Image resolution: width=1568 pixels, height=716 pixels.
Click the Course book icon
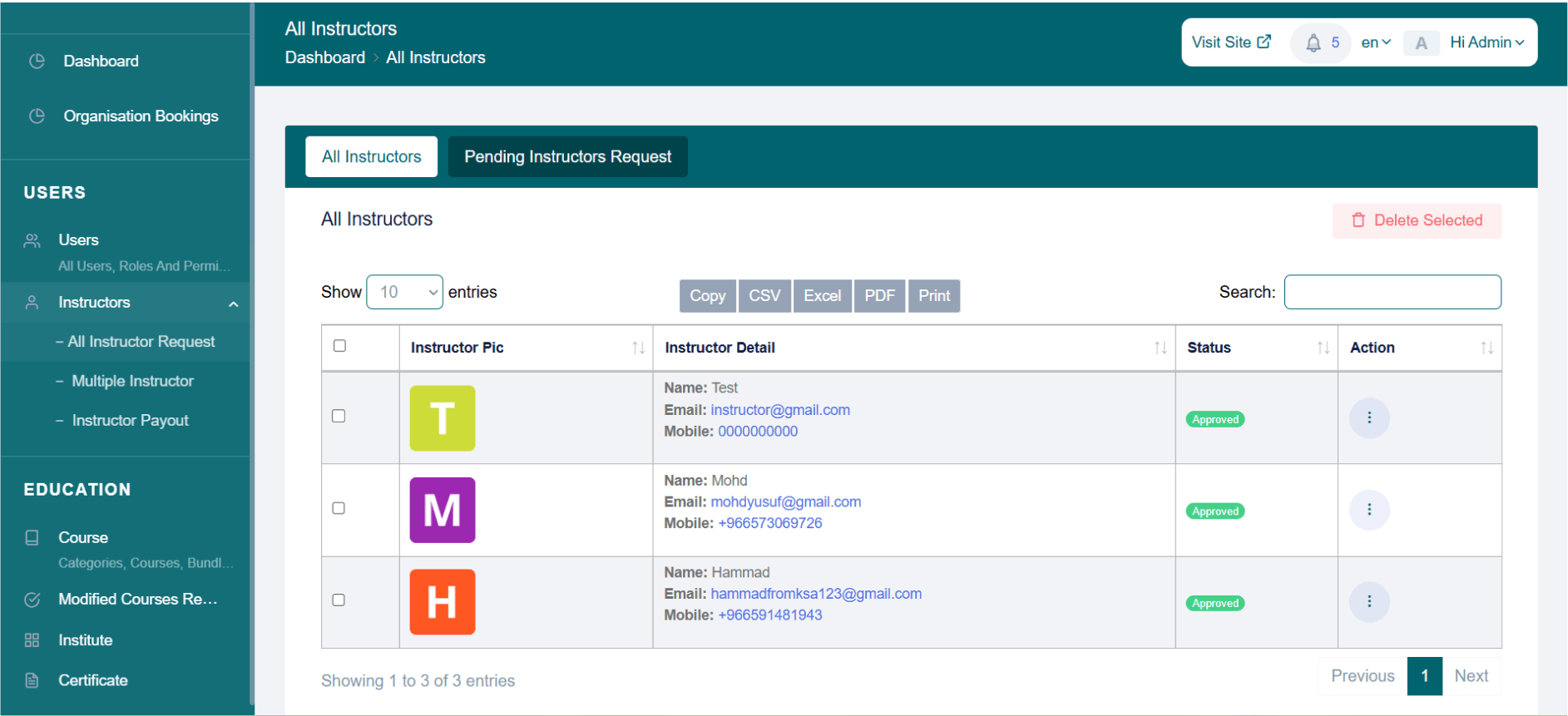click(32, 537)
